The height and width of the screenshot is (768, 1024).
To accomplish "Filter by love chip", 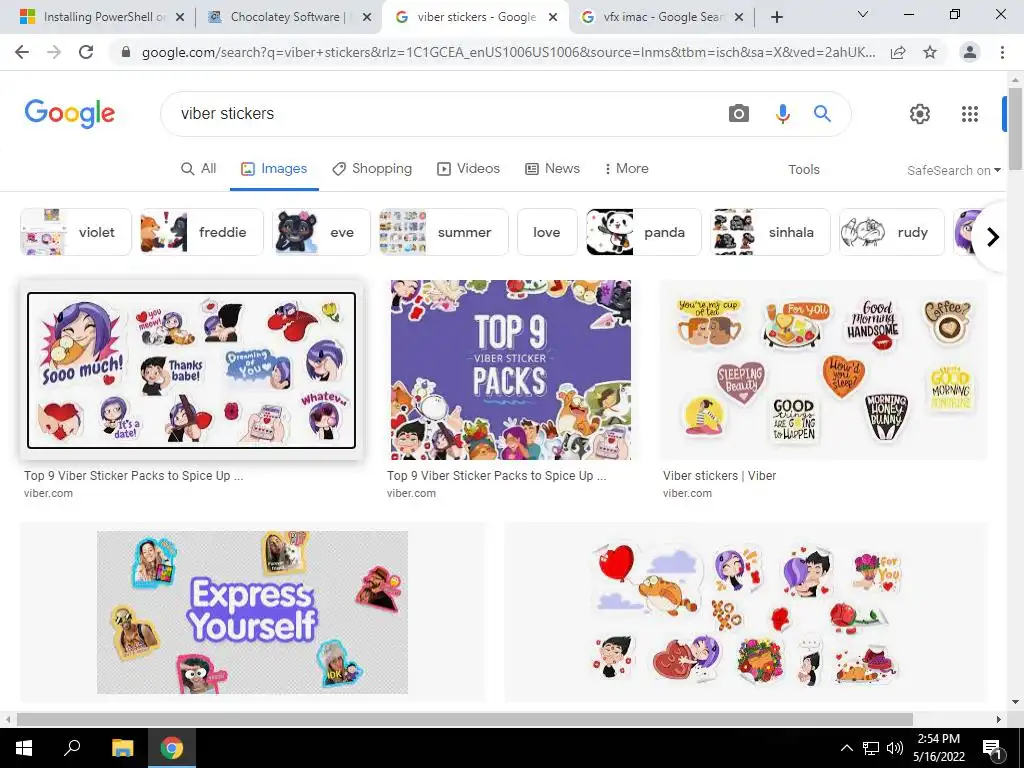I will click(x=547, y=232).
